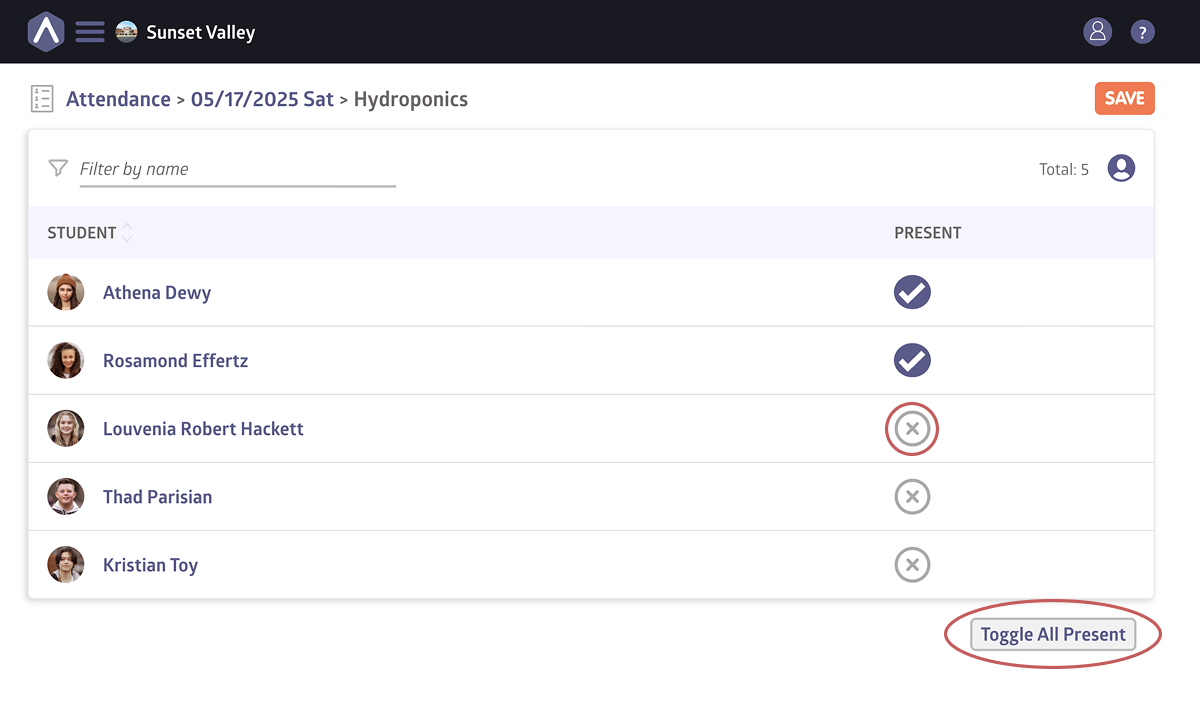Click the filter funnel icon
The height and width of the screenshot is (710, 1200).
pyautogui.click(x=58, y=168)
